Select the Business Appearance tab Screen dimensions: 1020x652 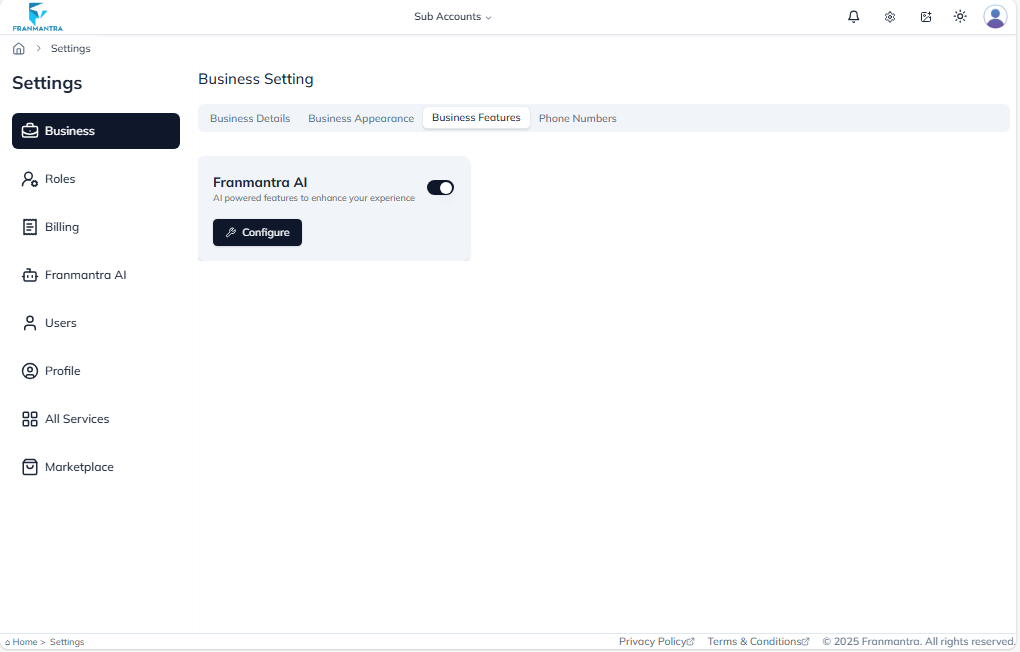click(x=360, y=118)
